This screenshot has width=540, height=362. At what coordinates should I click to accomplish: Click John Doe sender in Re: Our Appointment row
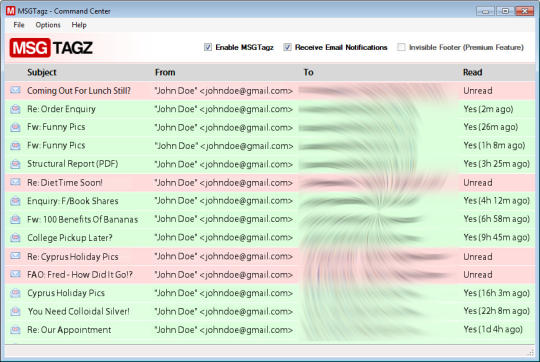tap(224, 330)
